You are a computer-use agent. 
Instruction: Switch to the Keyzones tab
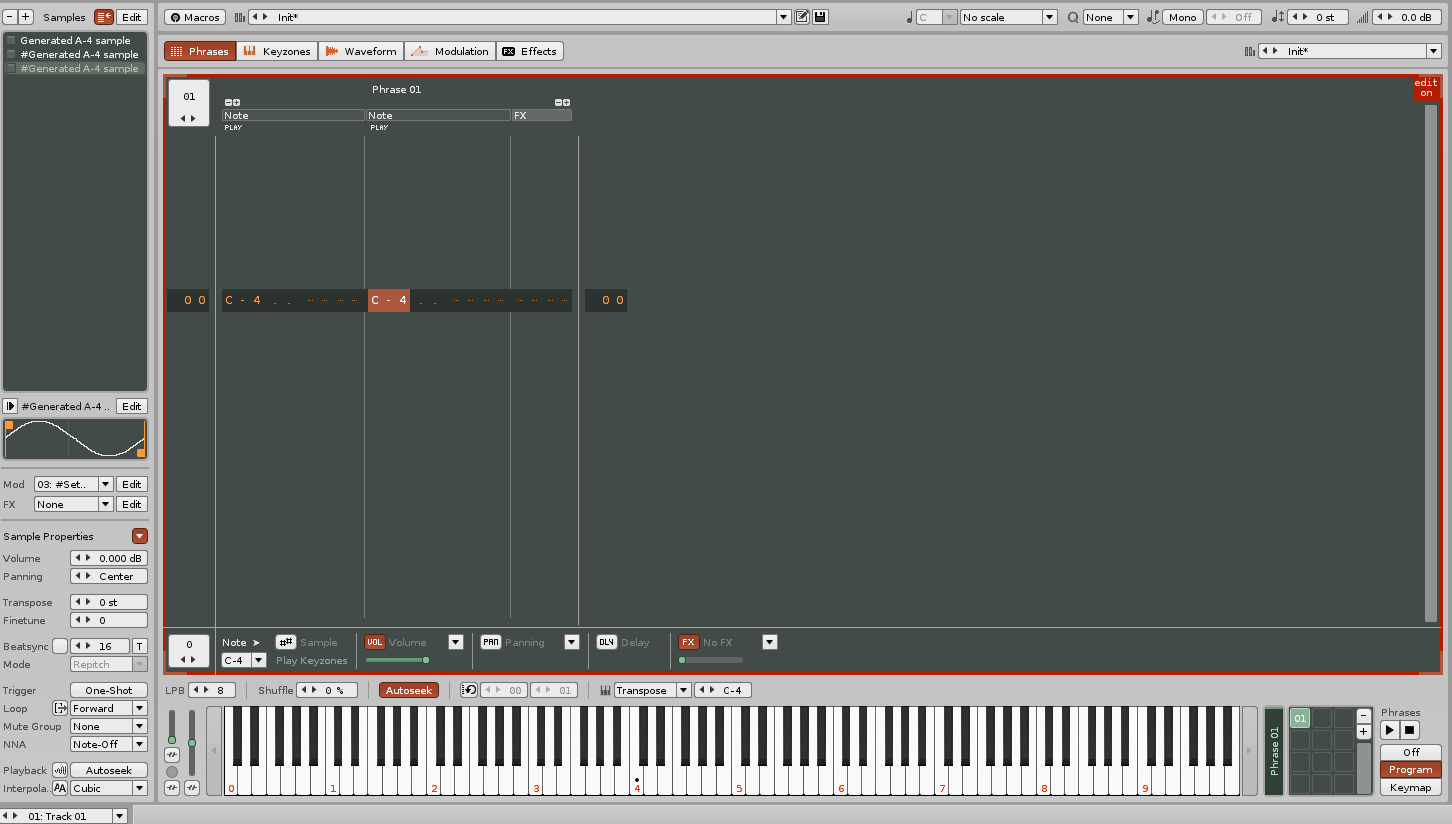[x=277, y=51]
